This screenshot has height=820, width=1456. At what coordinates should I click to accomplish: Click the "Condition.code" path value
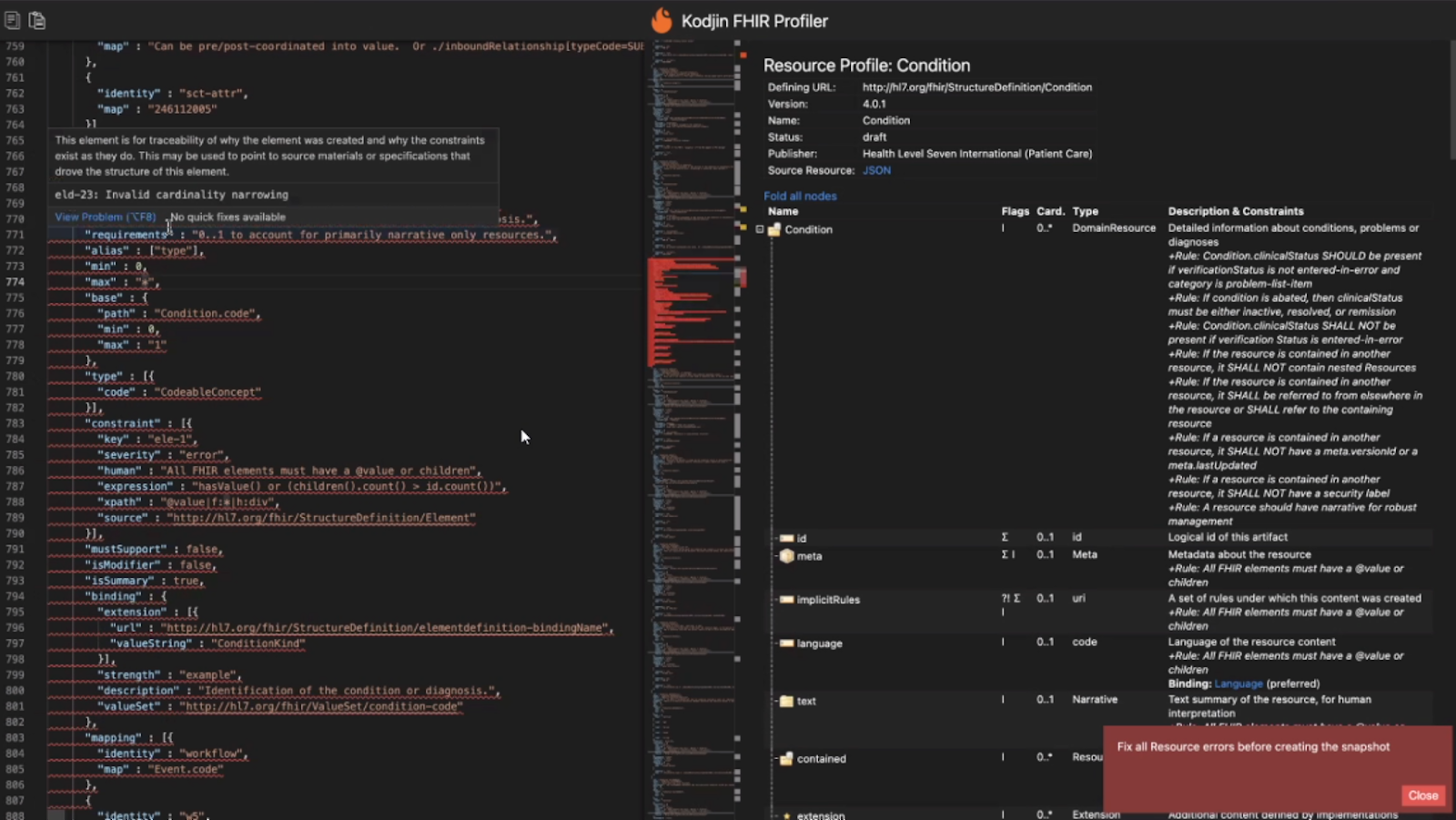pos(207,313)
